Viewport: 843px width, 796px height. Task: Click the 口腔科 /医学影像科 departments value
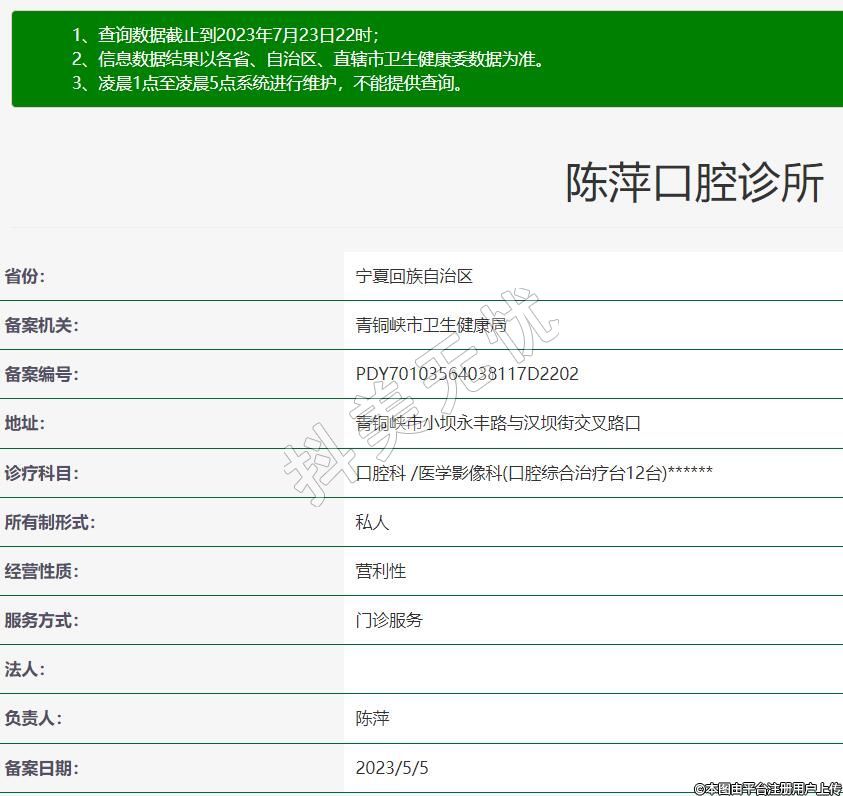pos(534,472)
